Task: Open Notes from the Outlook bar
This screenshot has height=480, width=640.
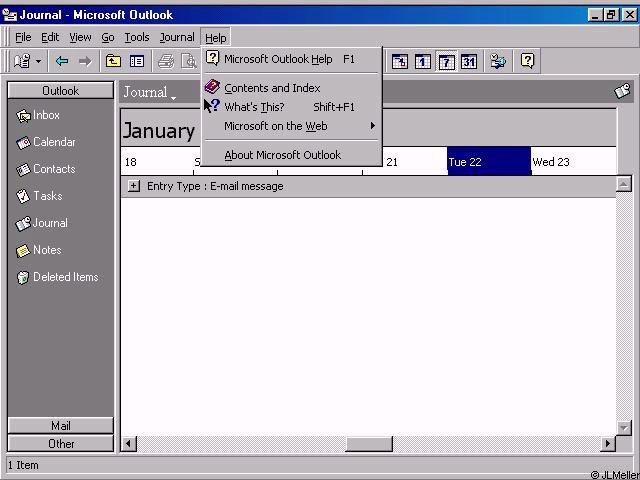Action: click(x=39, y=250)
